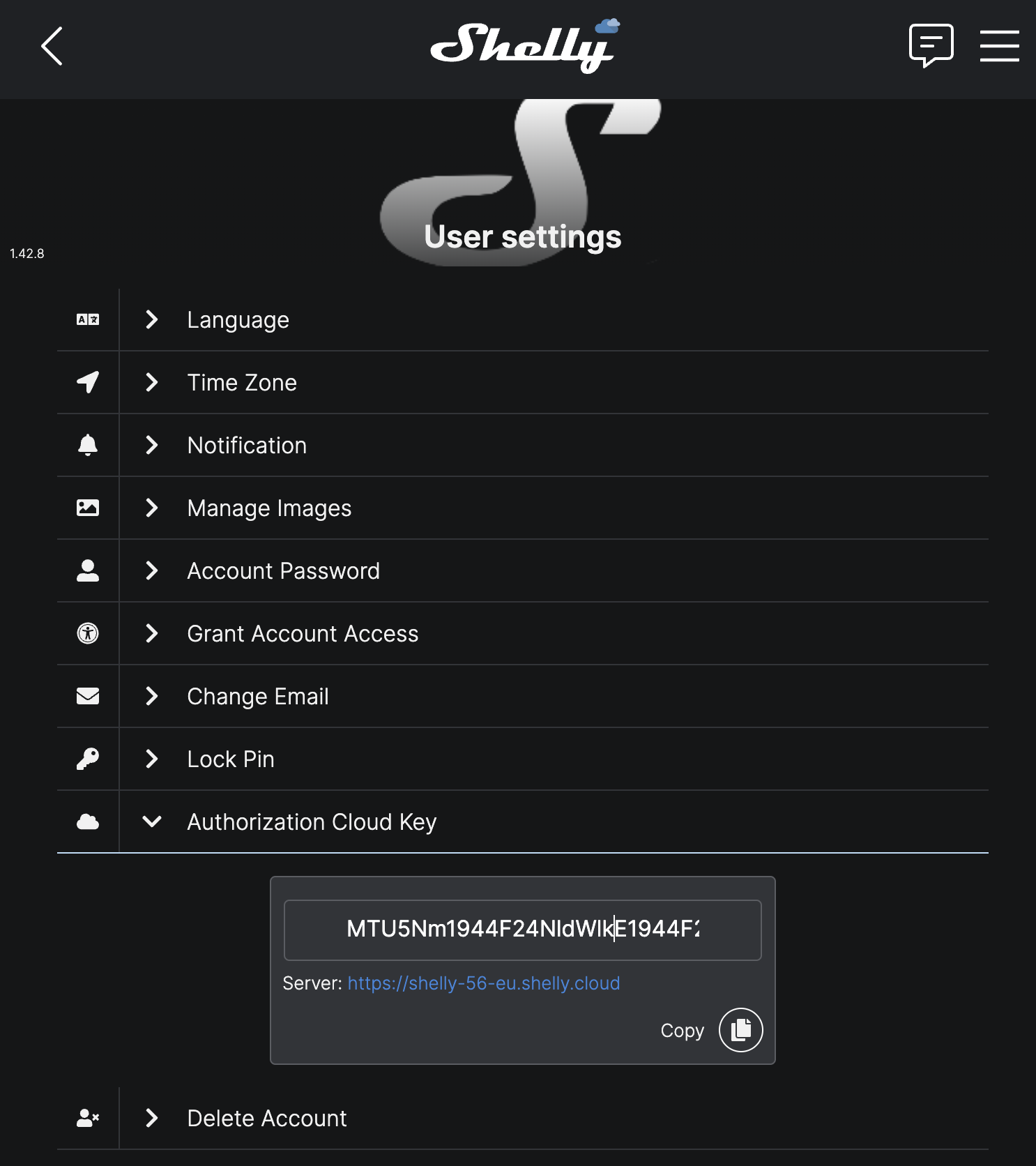This screenshot has width=1036, height=1166.
Task: Click inside the cloud key text field
Action: click(x=523, y=930)
